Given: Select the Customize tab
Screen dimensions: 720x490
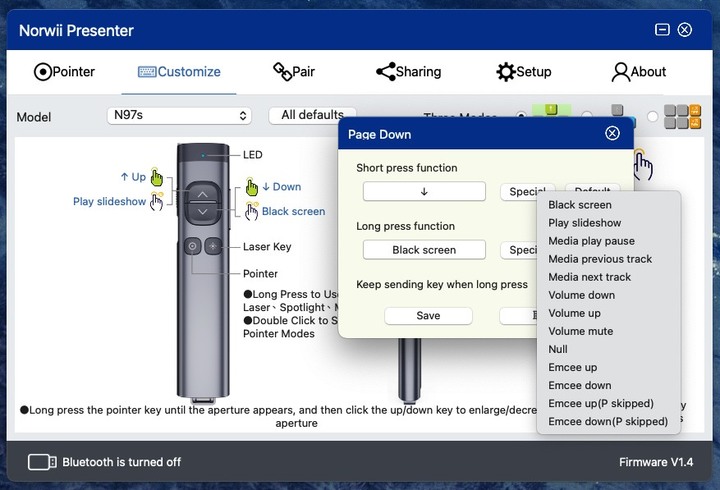Looking at the screenshot, I should click(x=179, y=72).
